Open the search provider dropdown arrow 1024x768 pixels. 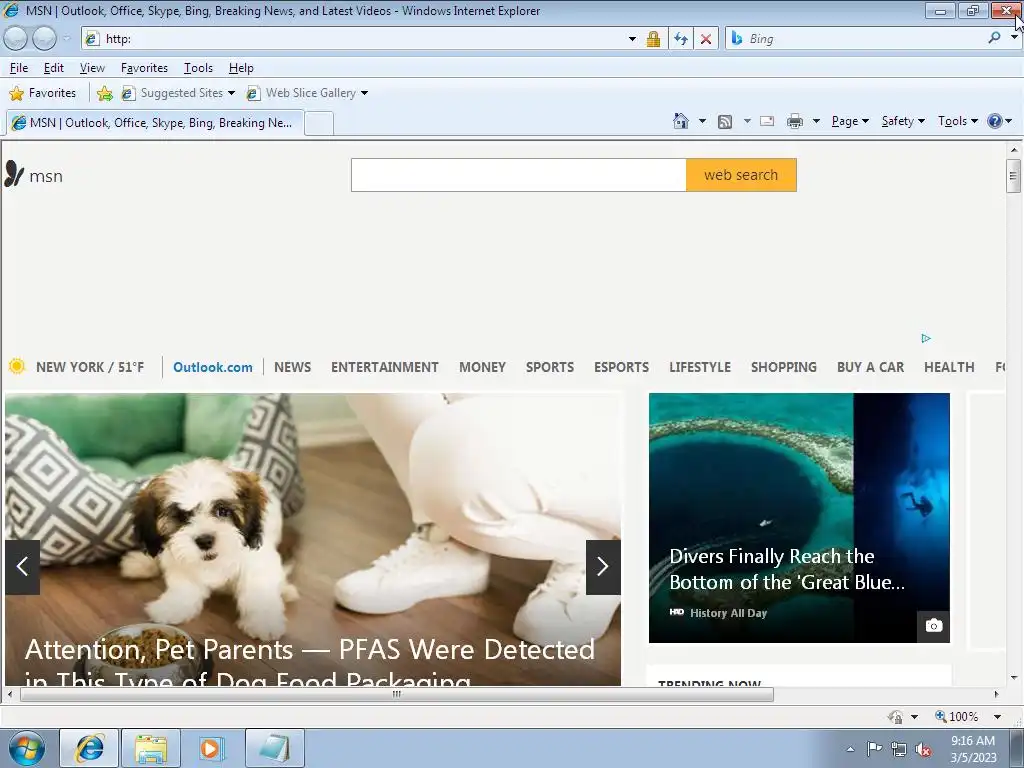point(1014,38)
